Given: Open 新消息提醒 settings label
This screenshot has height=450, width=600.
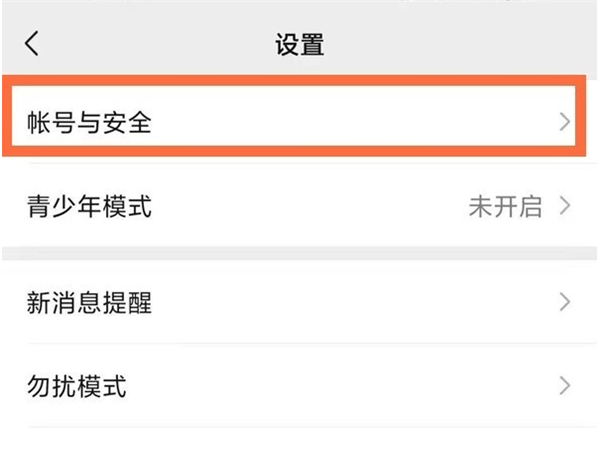Looking at the screenshot, I should click(89, 303).
